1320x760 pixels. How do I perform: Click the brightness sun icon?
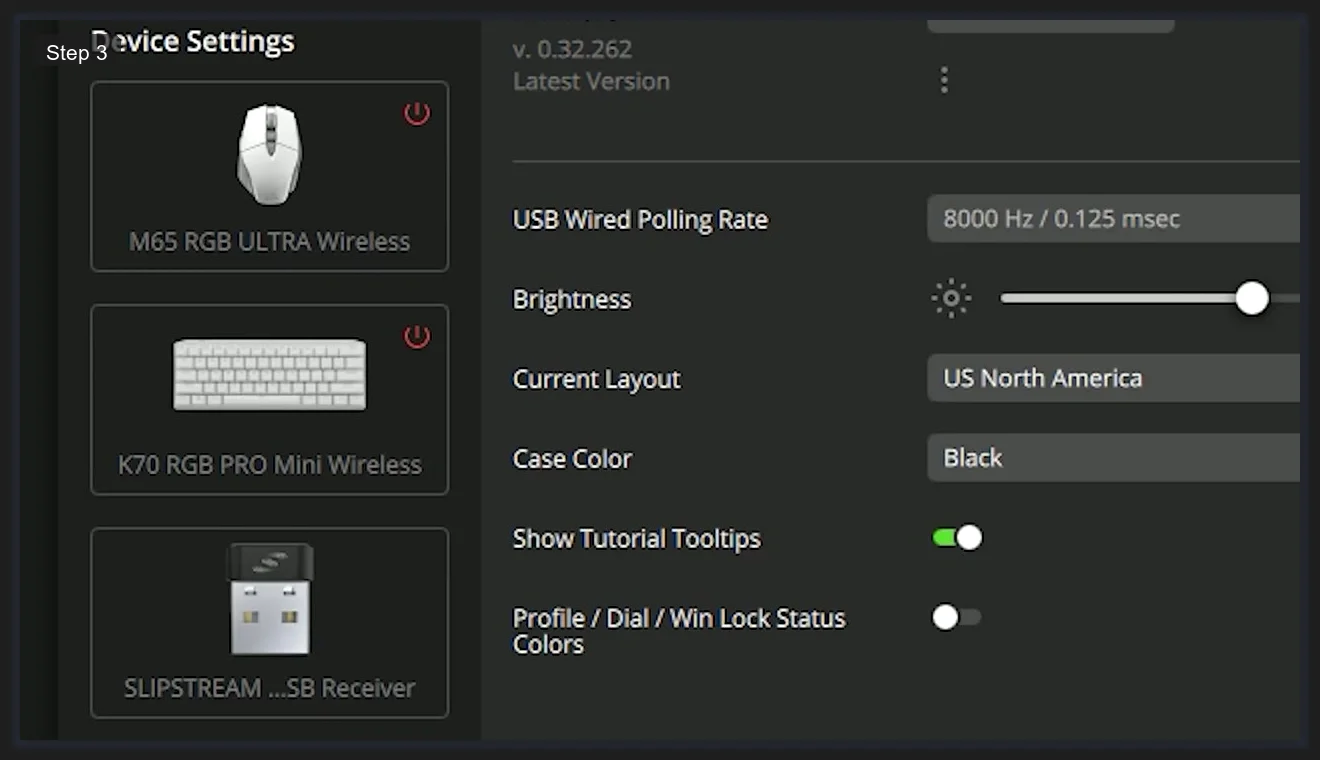coord(949,298)
